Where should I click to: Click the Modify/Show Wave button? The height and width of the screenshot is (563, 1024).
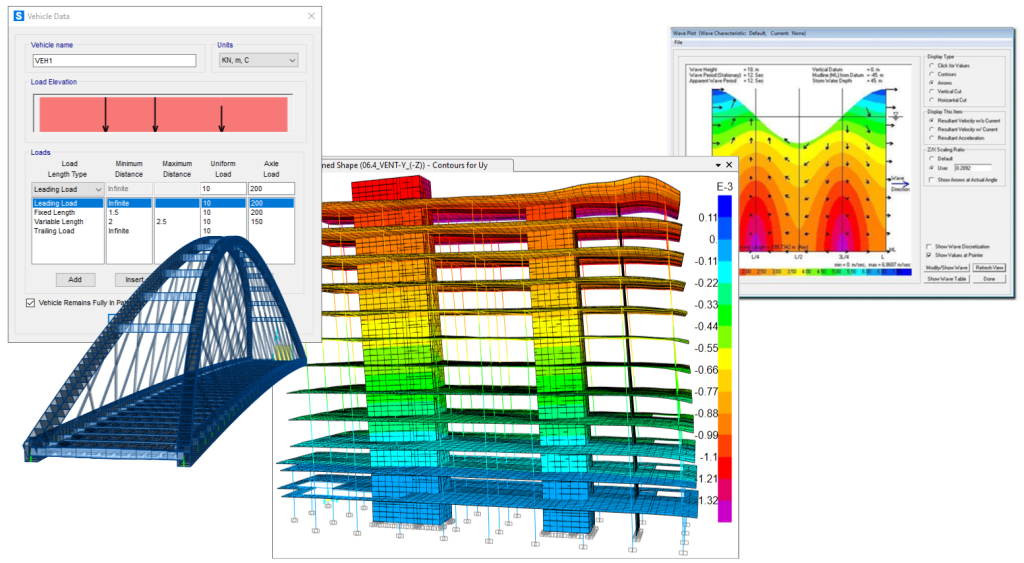[x=947, y=268]
